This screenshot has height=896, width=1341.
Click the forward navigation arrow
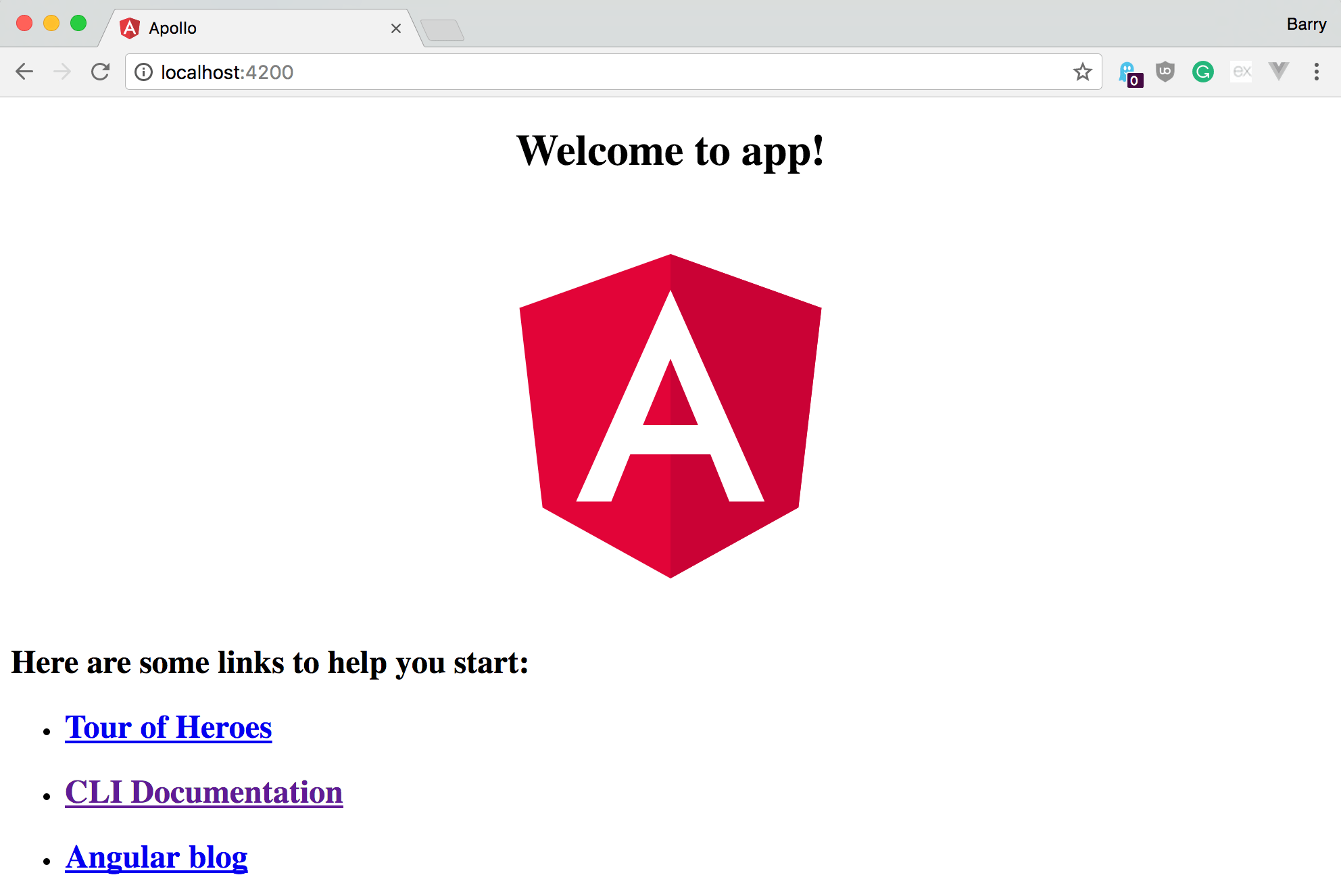[x=62, y=72]
